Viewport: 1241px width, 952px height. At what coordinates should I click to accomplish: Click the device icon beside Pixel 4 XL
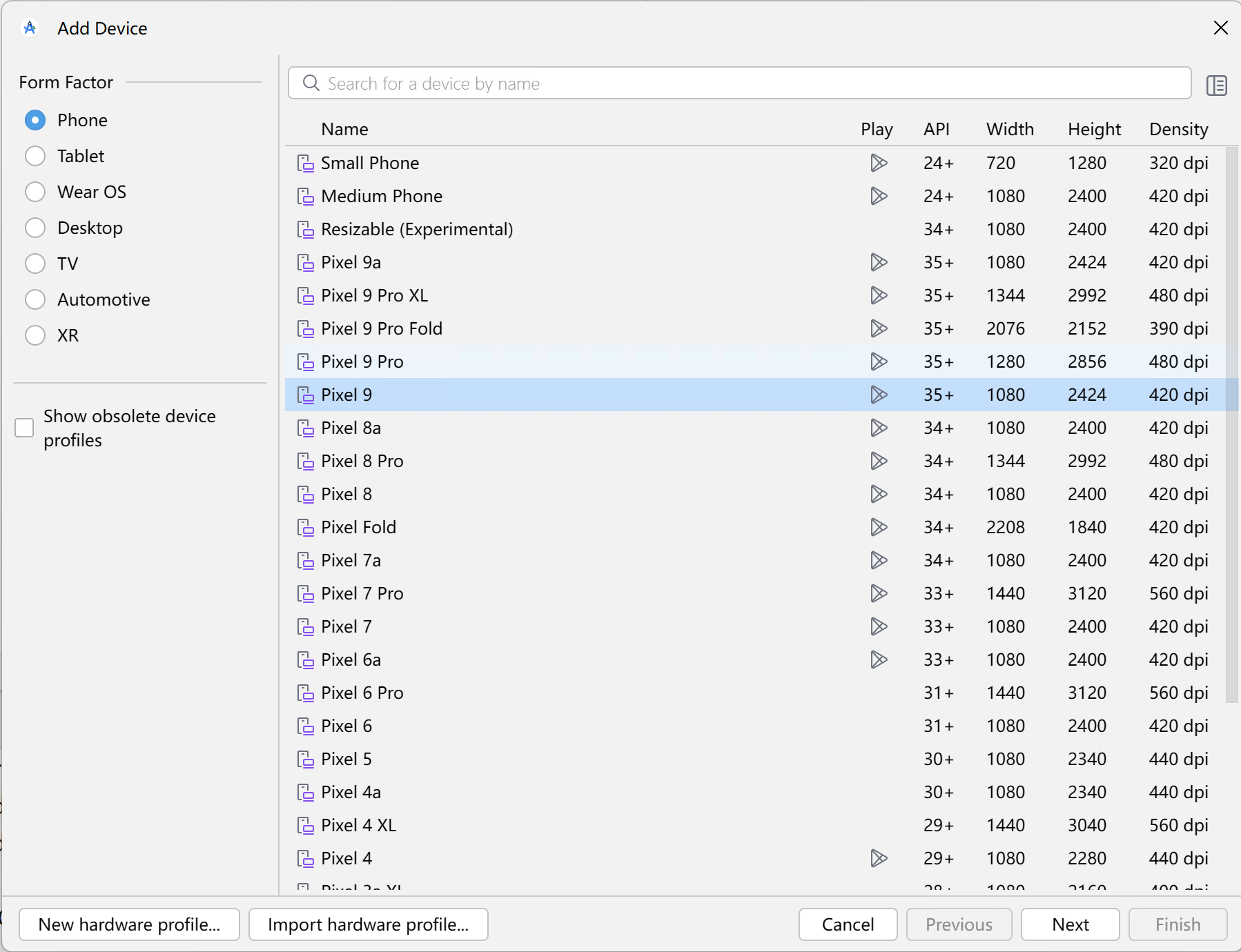305,826
